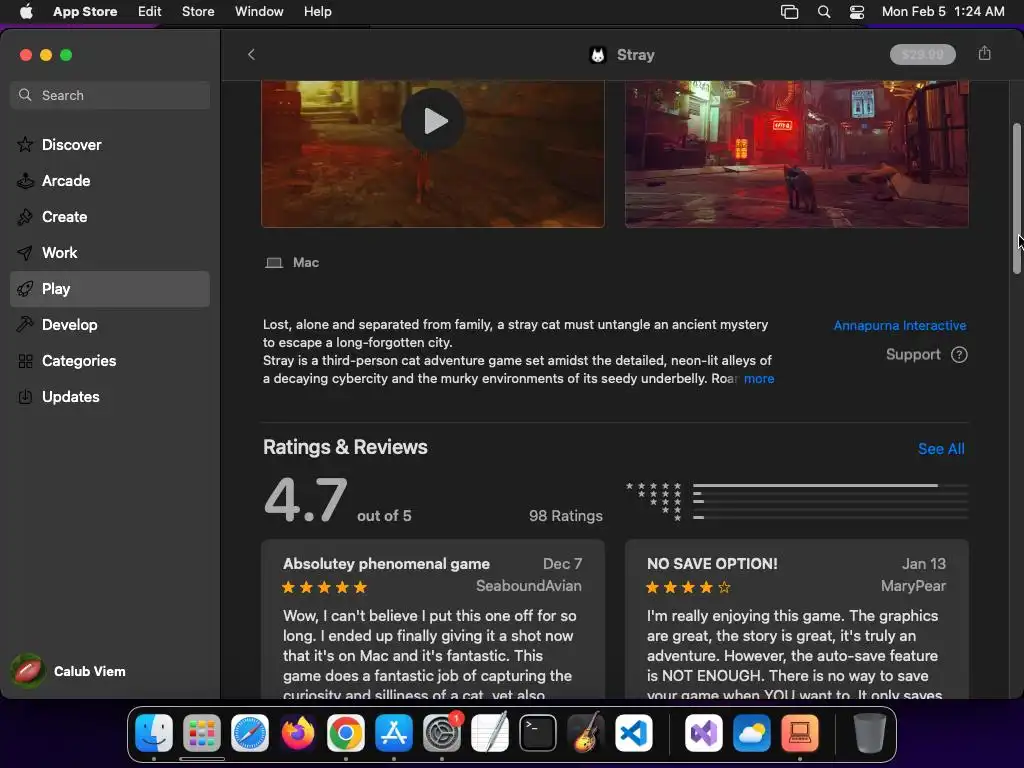Open Control Center in menu bar
Image resolution: width=1024 pixels, height=768 pixels.
857,12
